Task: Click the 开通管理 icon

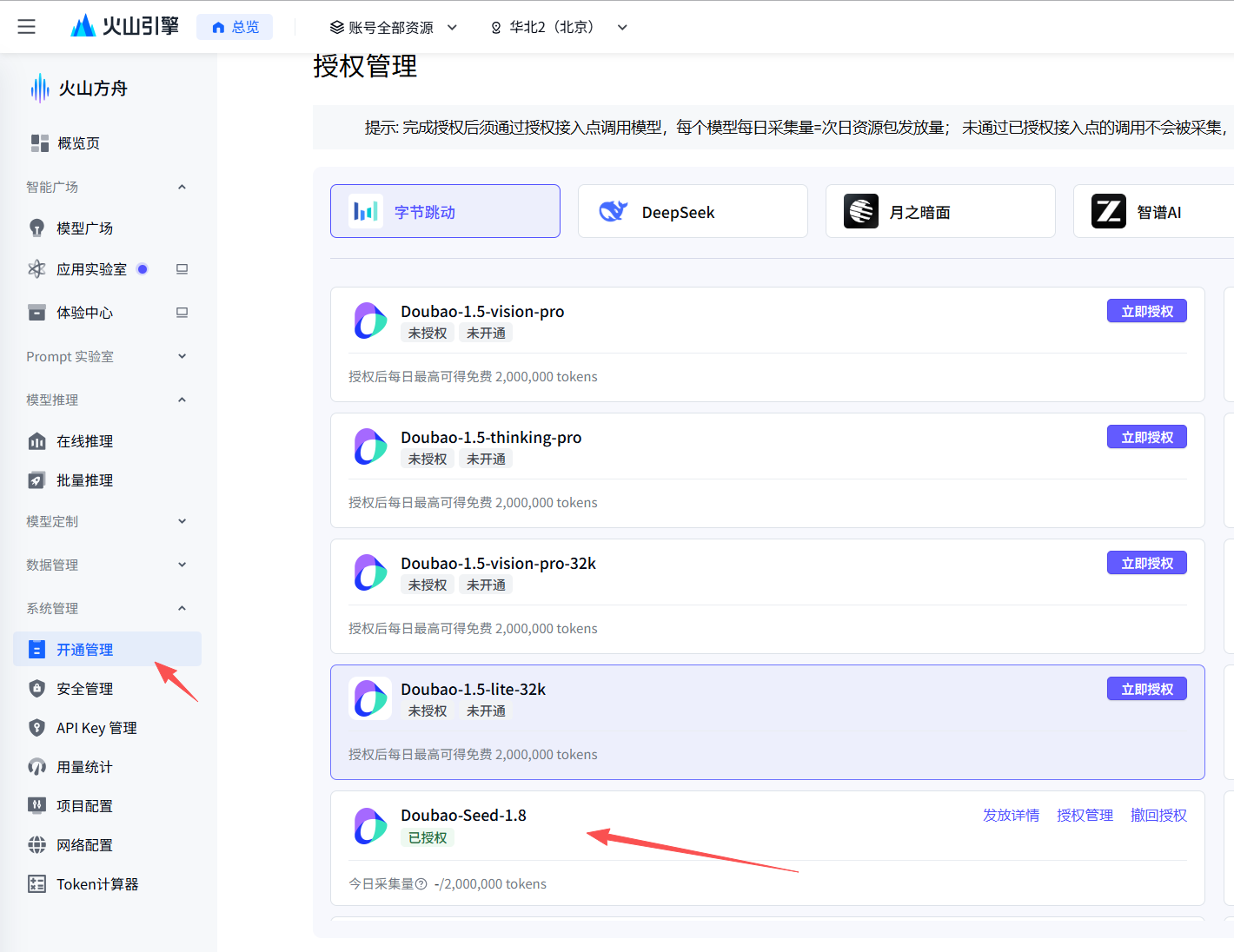Action: tap(36, 650)
